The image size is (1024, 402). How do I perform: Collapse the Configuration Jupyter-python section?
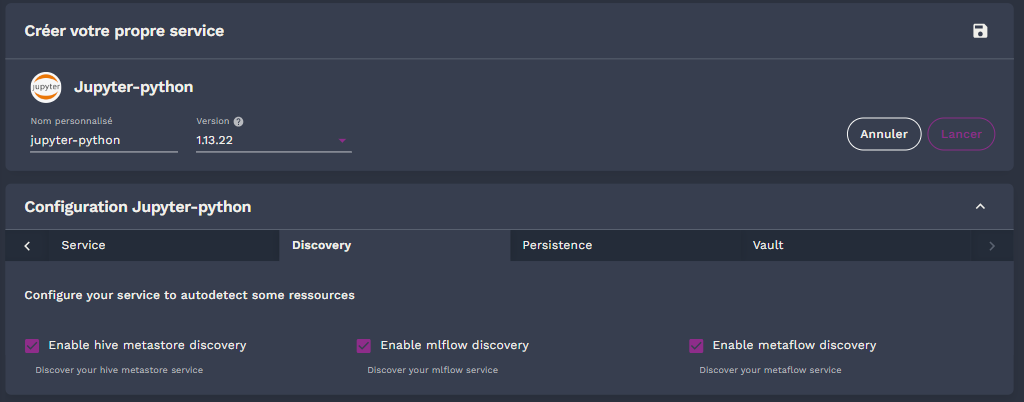(980, 207)
